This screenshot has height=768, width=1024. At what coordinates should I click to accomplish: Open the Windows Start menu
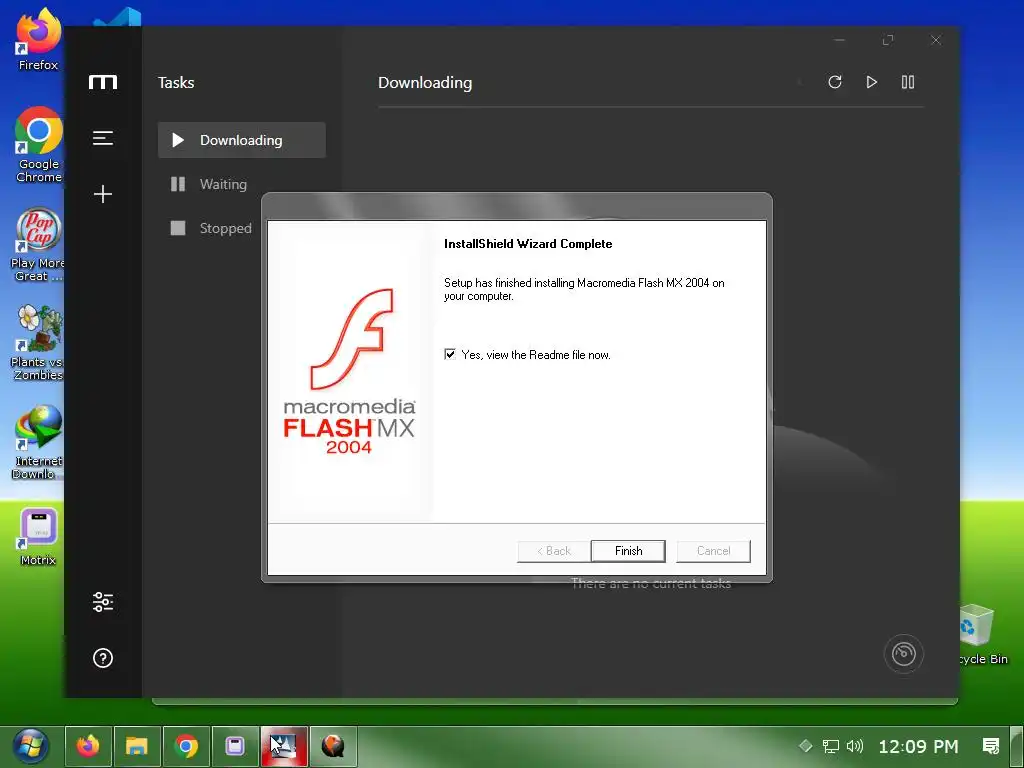pos(31,746)
